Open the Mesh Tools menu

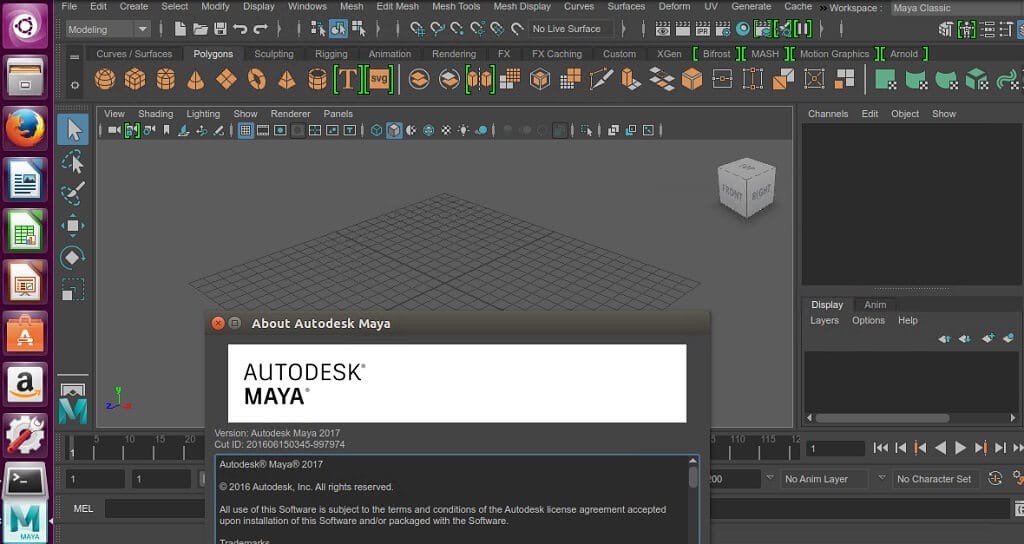(x=456, y=7)
